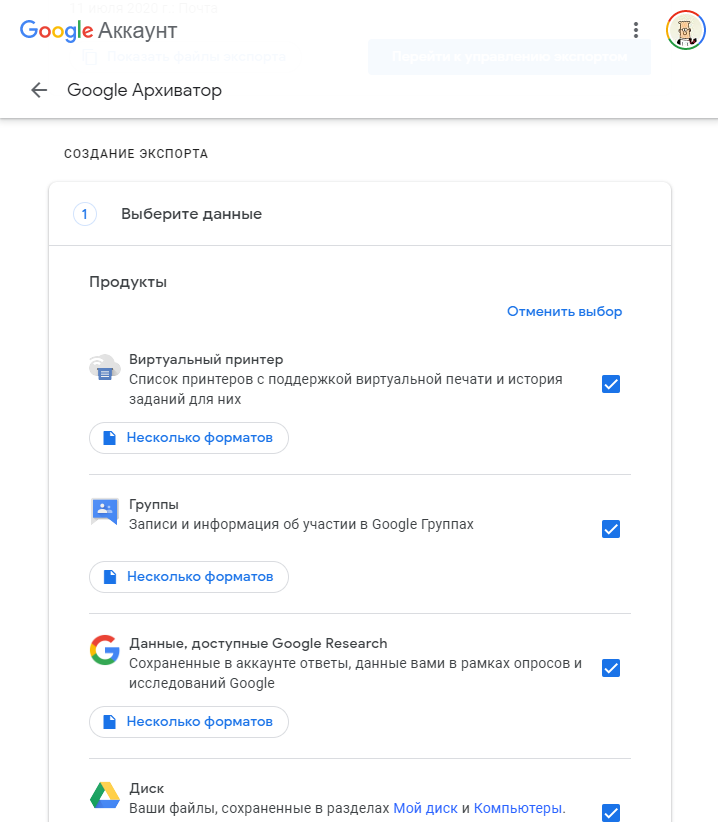
Task: Click the Google Диск triangle icon
Action: (105, 795)
